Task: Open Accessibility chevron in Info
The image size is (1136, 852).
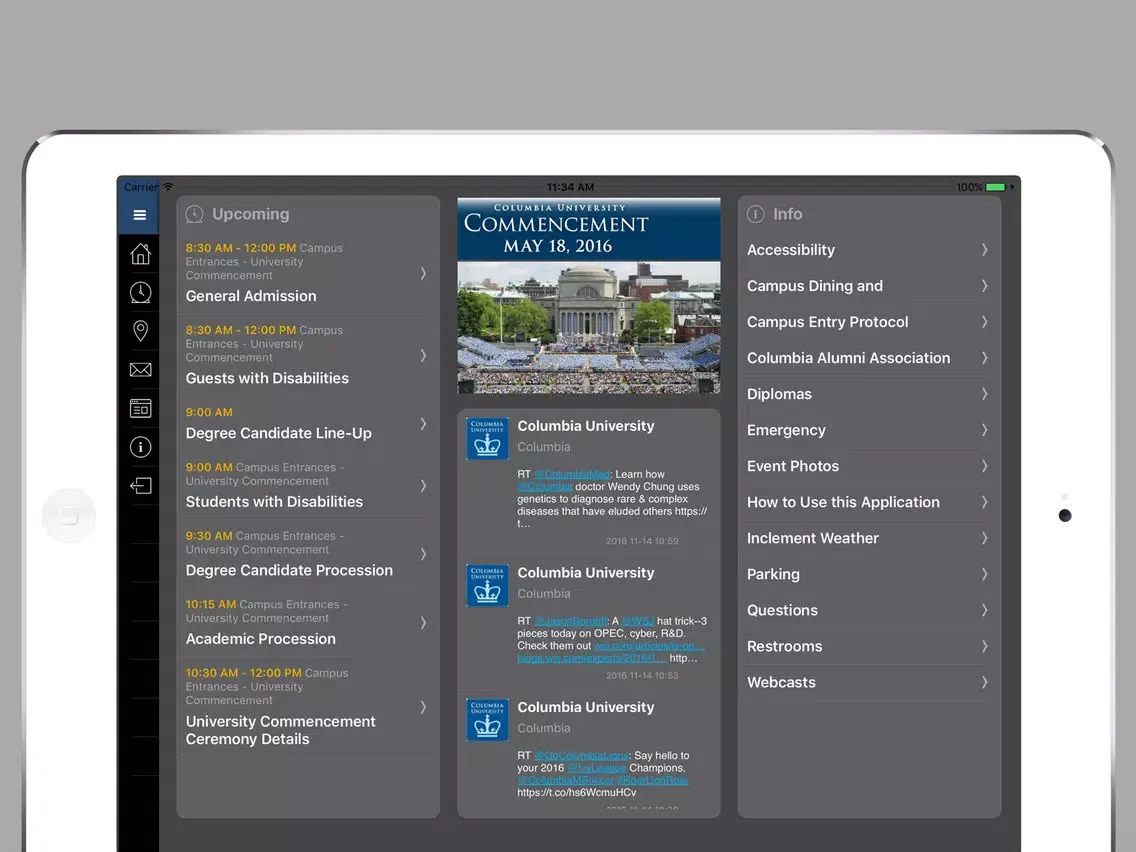Action: (985, 250)
